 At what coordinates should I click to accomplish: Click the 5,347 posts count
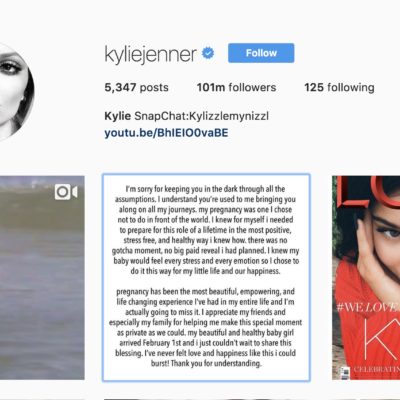tap(136, 87)
